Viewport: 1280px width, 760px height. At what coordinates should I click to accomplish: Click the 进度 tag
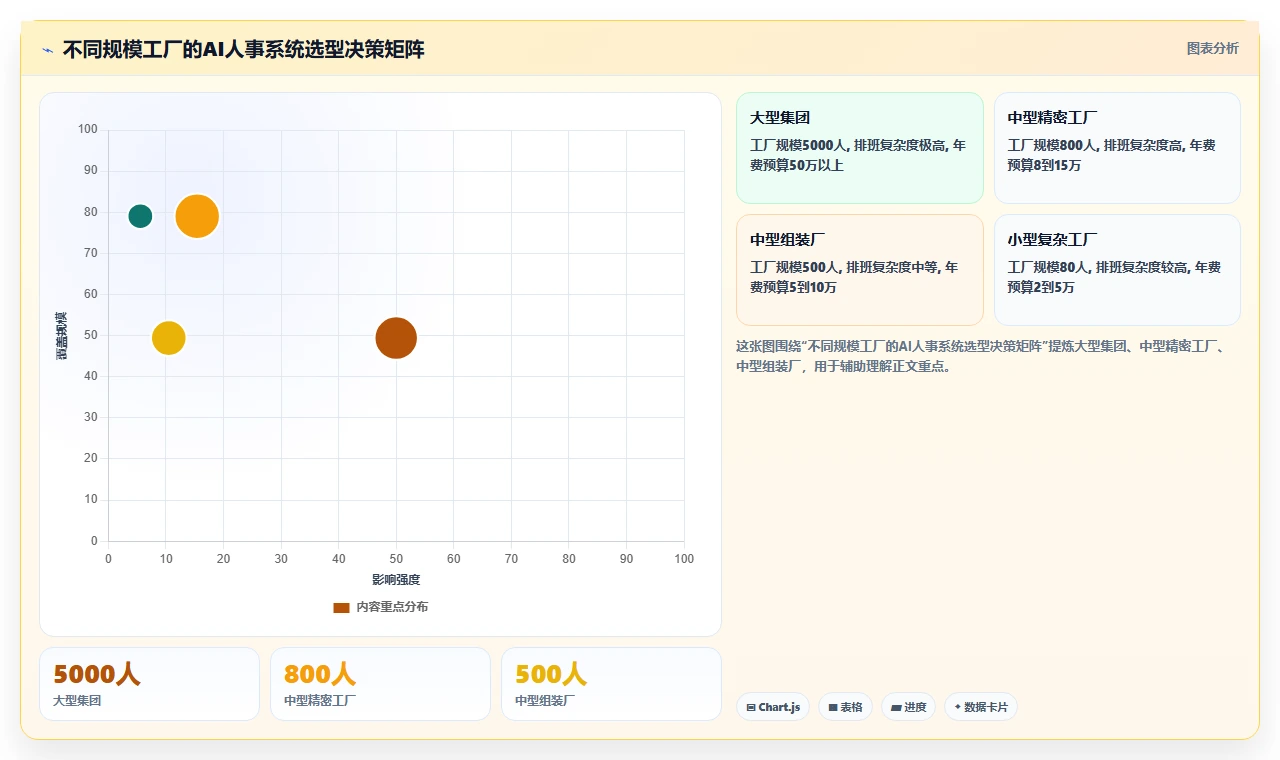coord(908,707)
